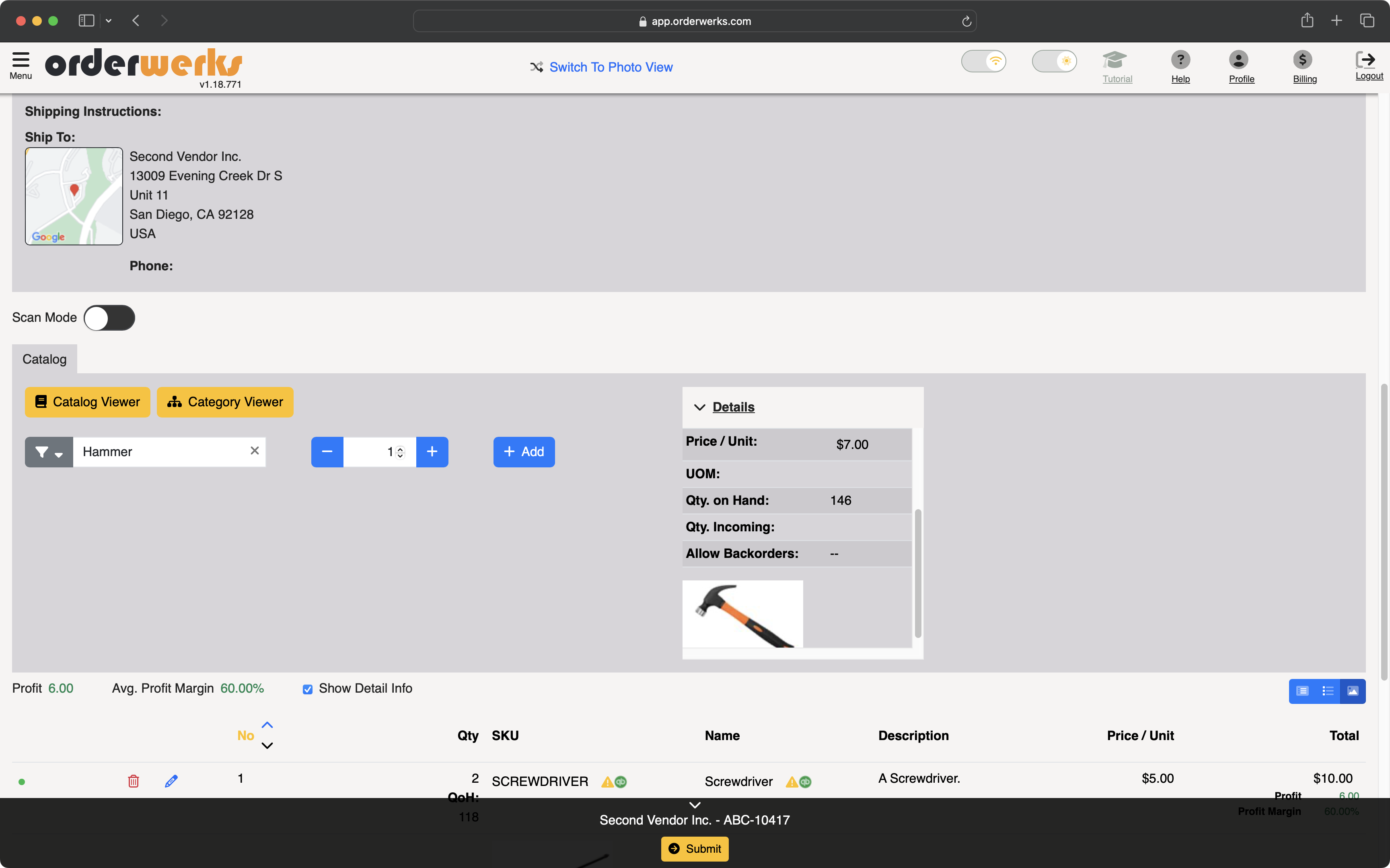Screen dimensions: 1390x868
Task: Click the SKU column header
Action: tap(505, 735)
